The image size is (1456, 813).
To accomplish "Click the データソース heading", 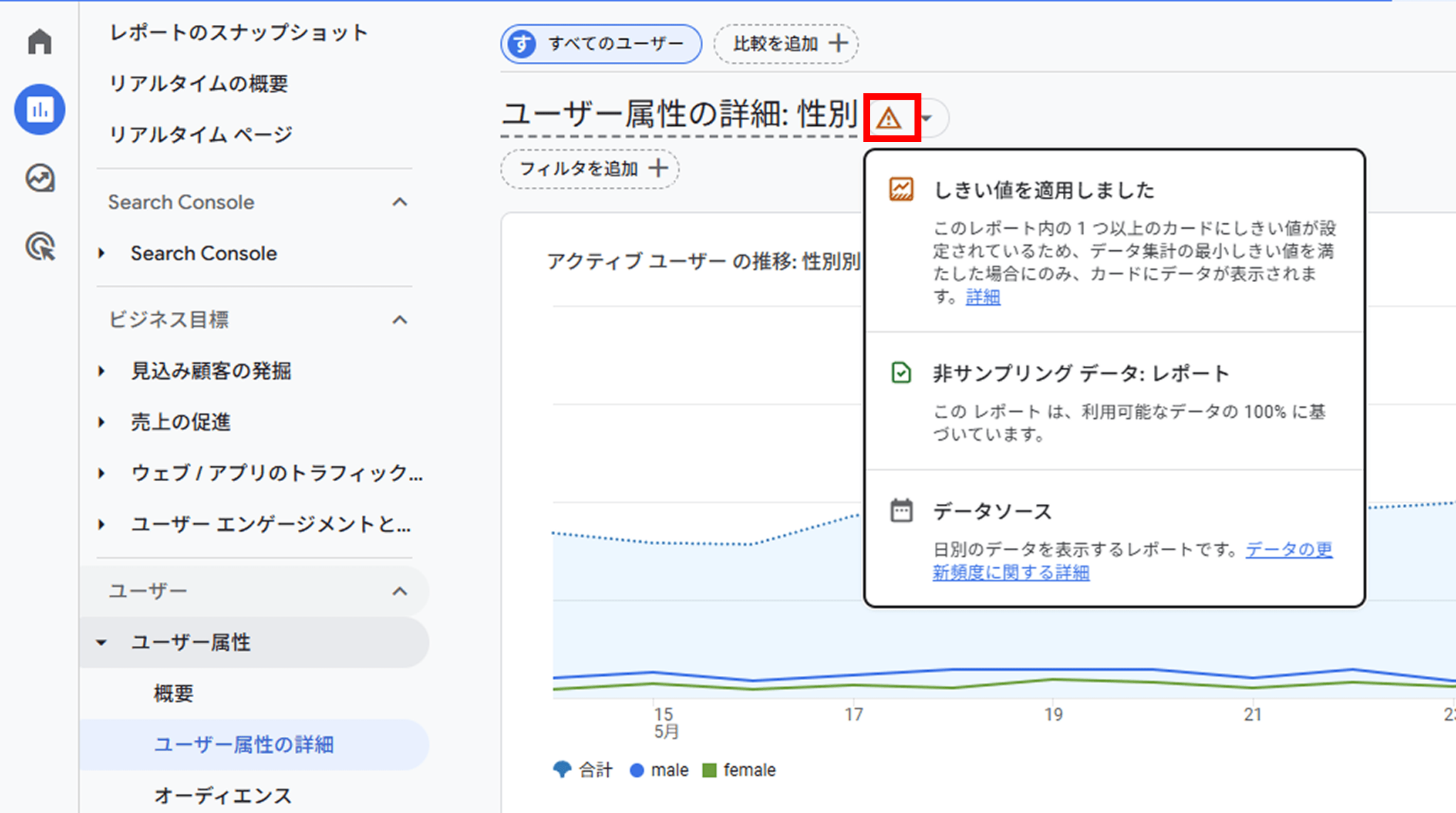I will [x=992, y=511].
